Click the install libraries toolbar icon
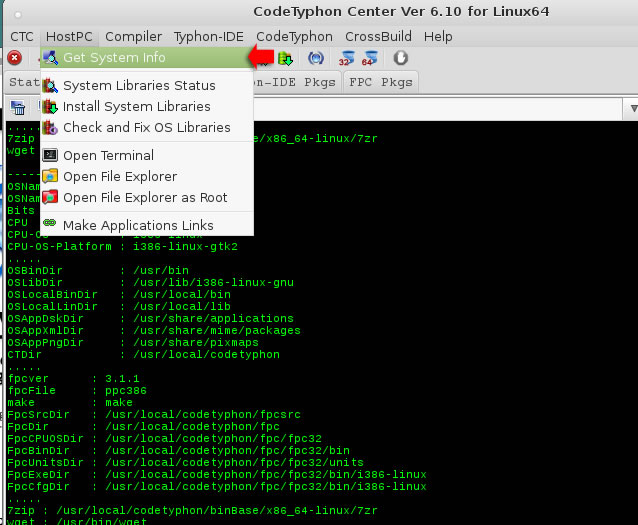The height and width of the screenshot is (525, 638). click(x=285, y=58)
